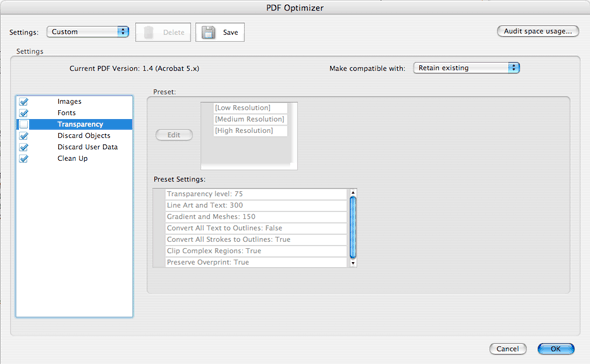This screenshot has height=364, width=590.
Task: Select the Images panel label
Action: 69,101
